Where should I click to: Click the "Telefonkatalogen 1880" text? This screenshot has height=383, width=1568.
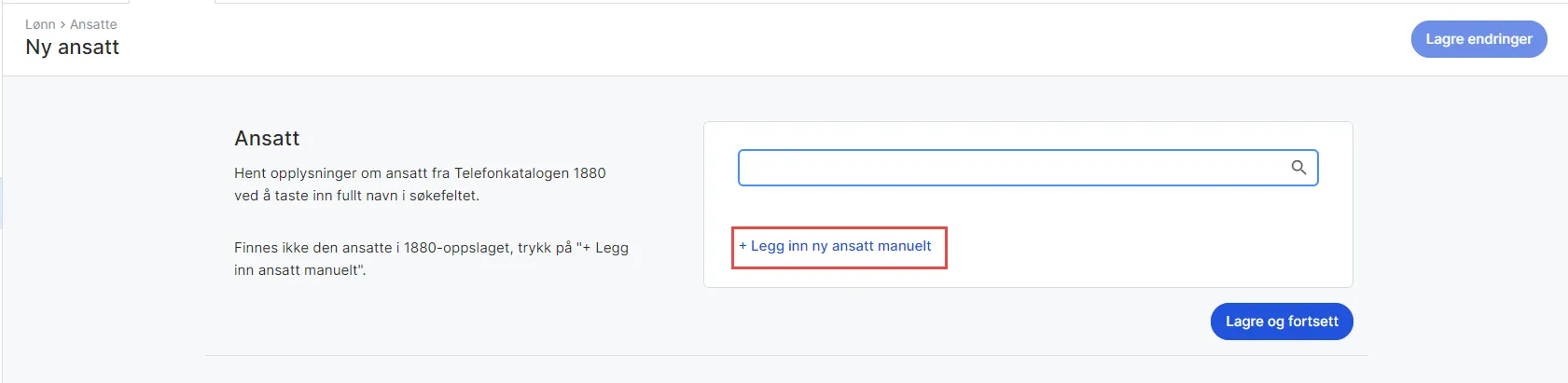(x=530, y=173)
